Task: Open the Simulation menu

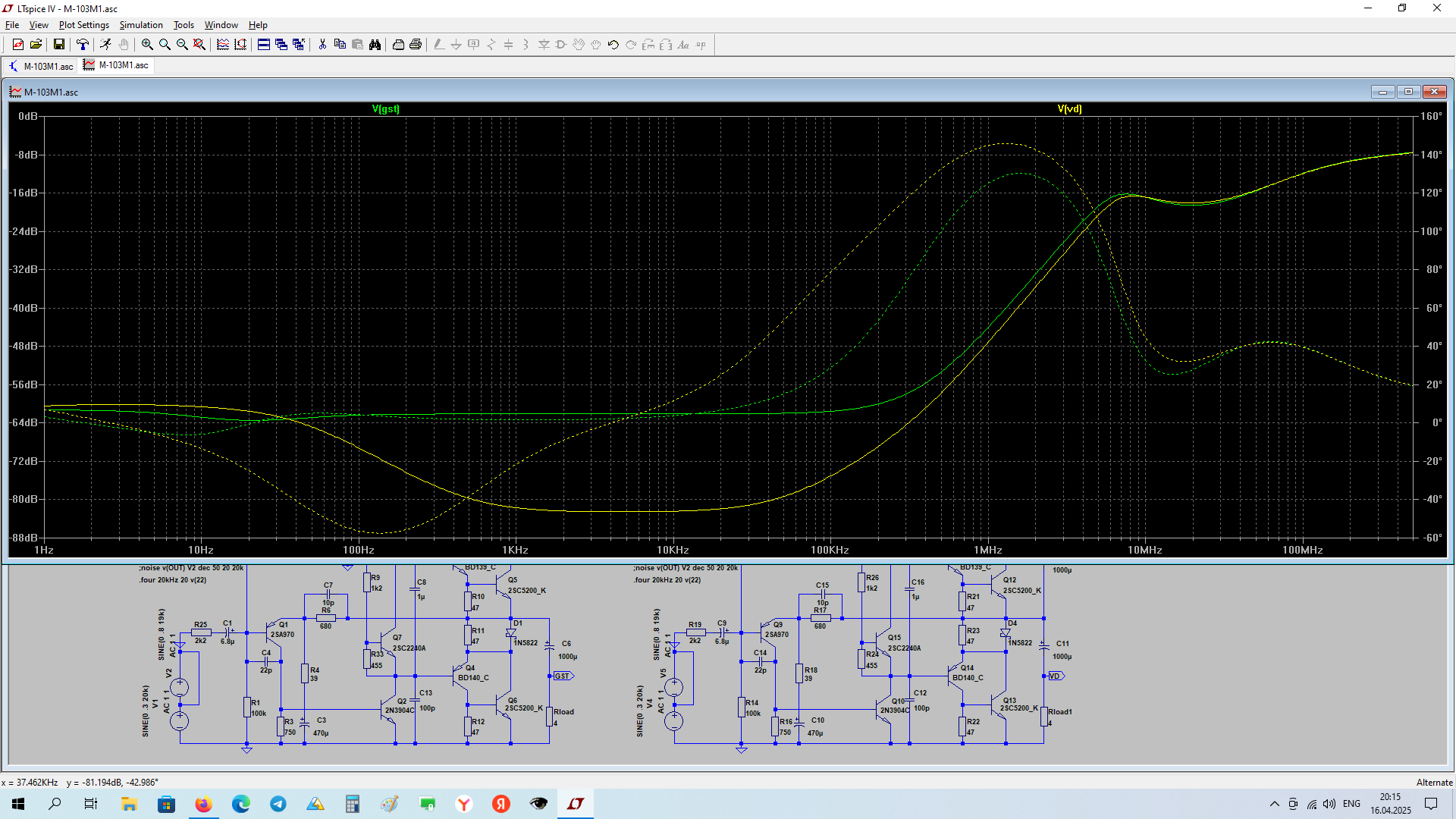Action: (x=141, y=25)
